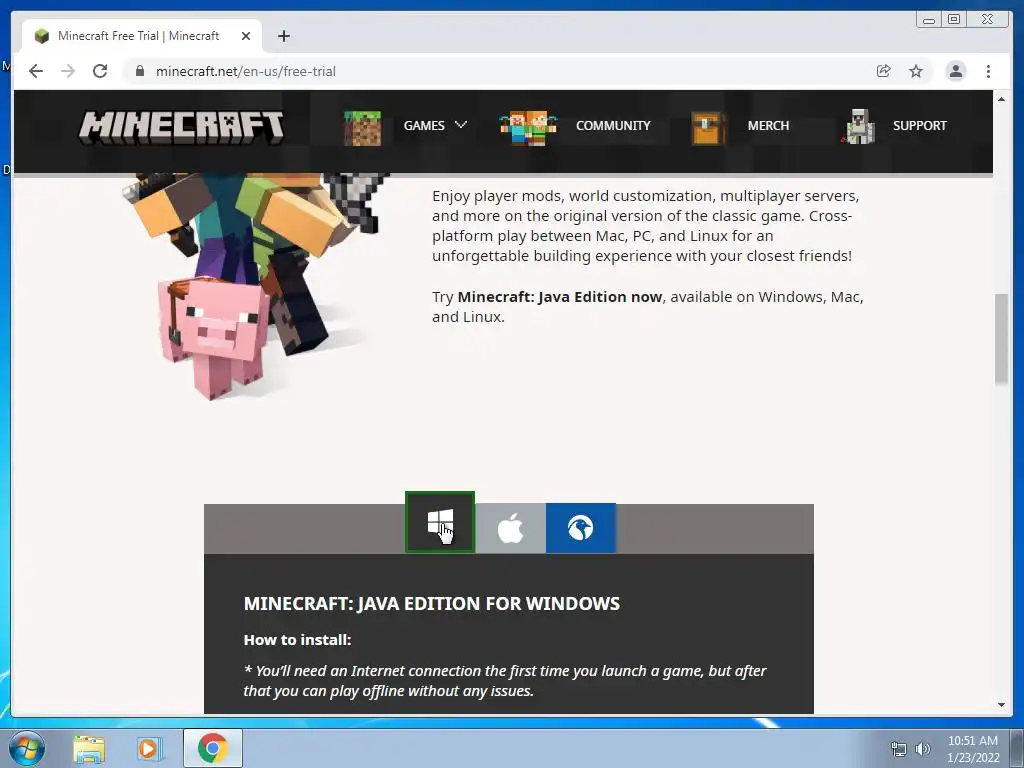Open the volume tray icon

tap(923, 749)
